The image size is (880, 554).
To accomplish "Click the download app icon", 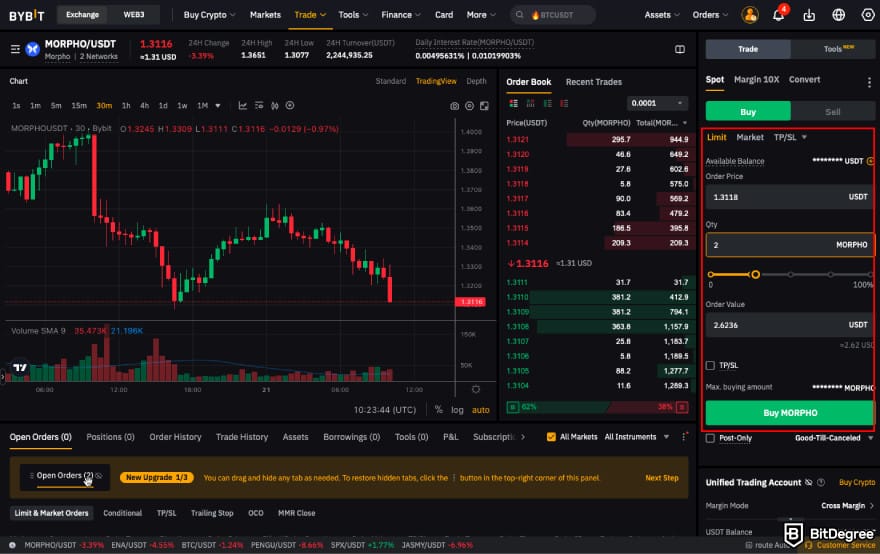I will [x=809, y=15].
